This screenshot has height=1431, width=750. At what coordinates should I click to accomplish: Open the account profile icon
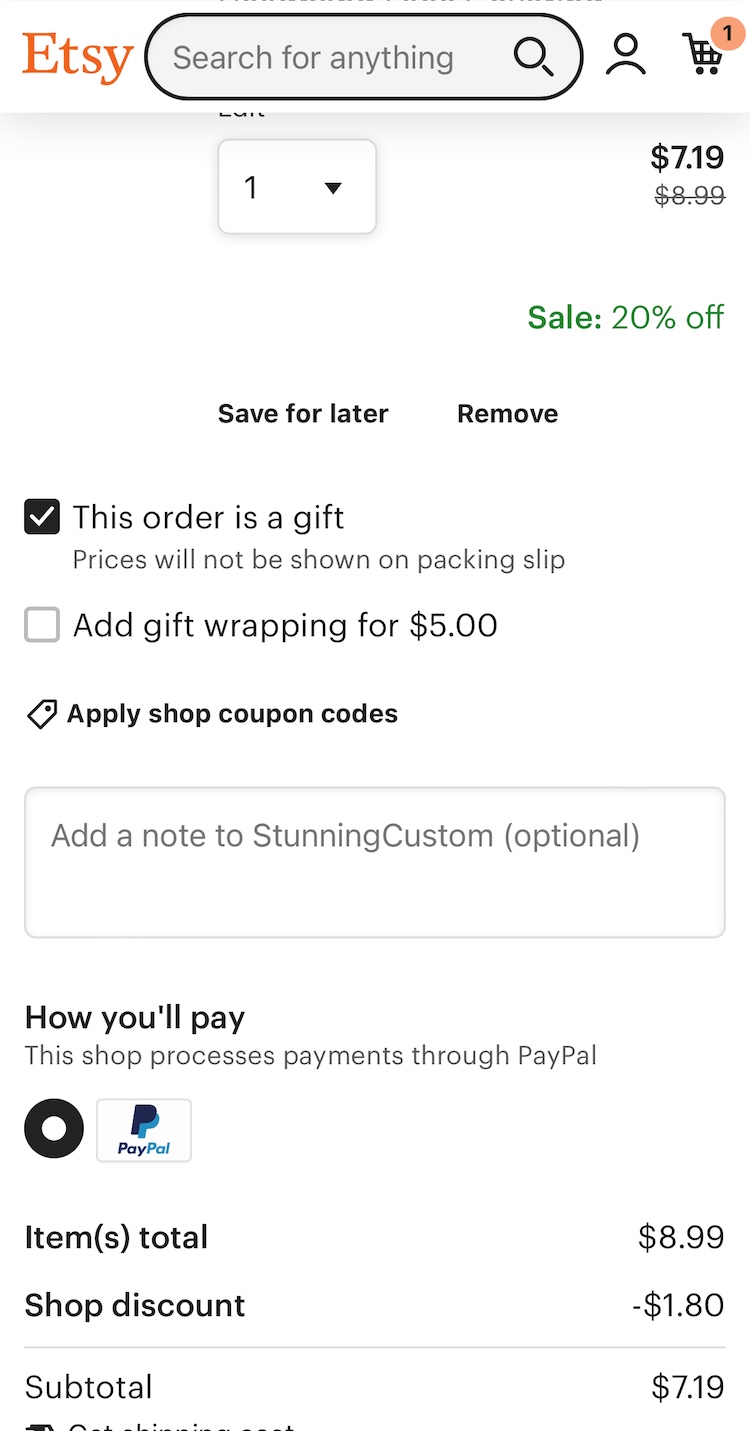point(626,55)
